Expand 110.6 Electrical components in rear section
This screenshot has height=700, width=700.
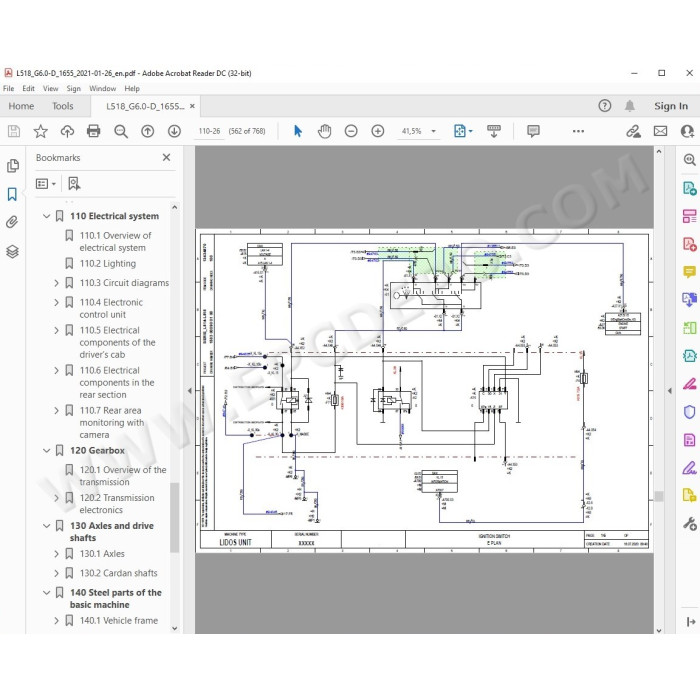pos(56,371)
